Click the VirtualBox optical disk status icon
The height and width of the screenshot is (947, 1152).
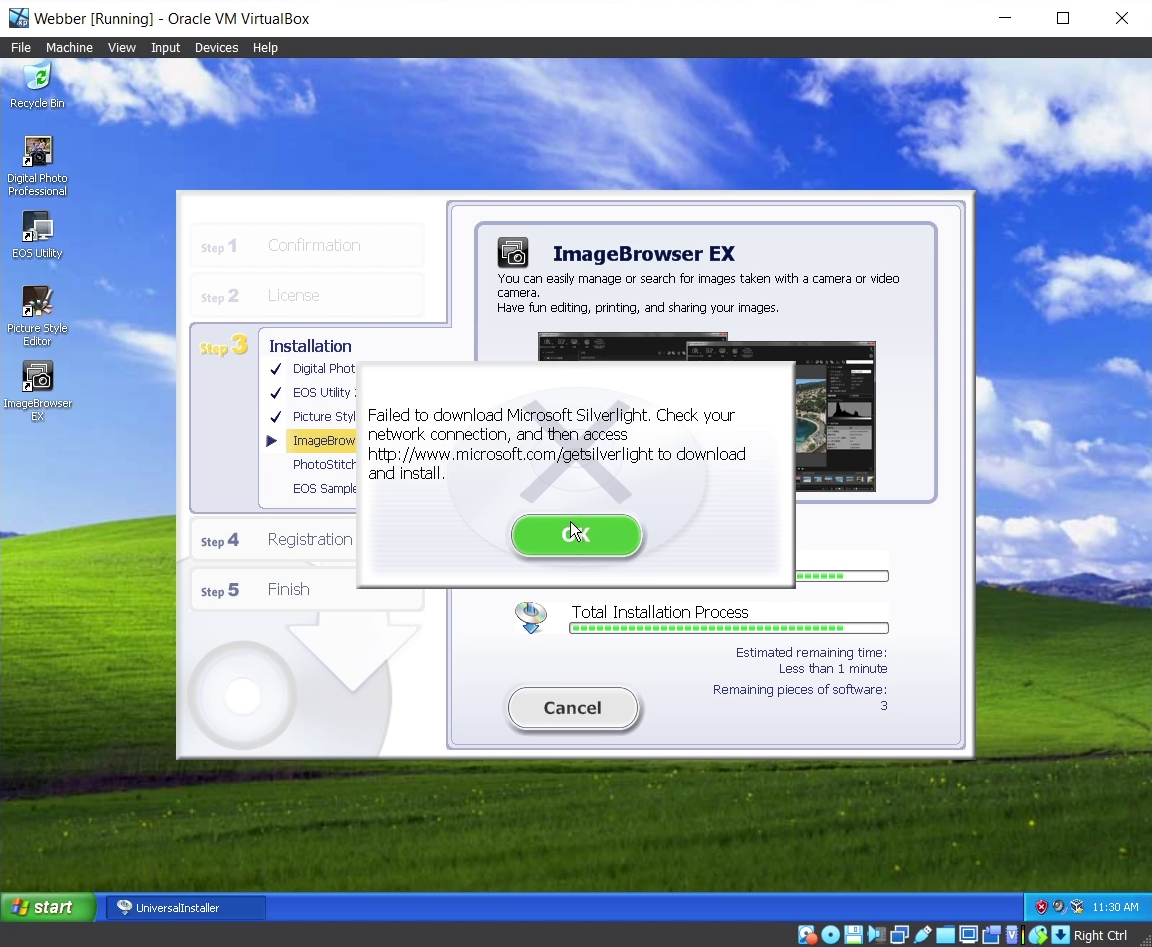click(830, 935)
